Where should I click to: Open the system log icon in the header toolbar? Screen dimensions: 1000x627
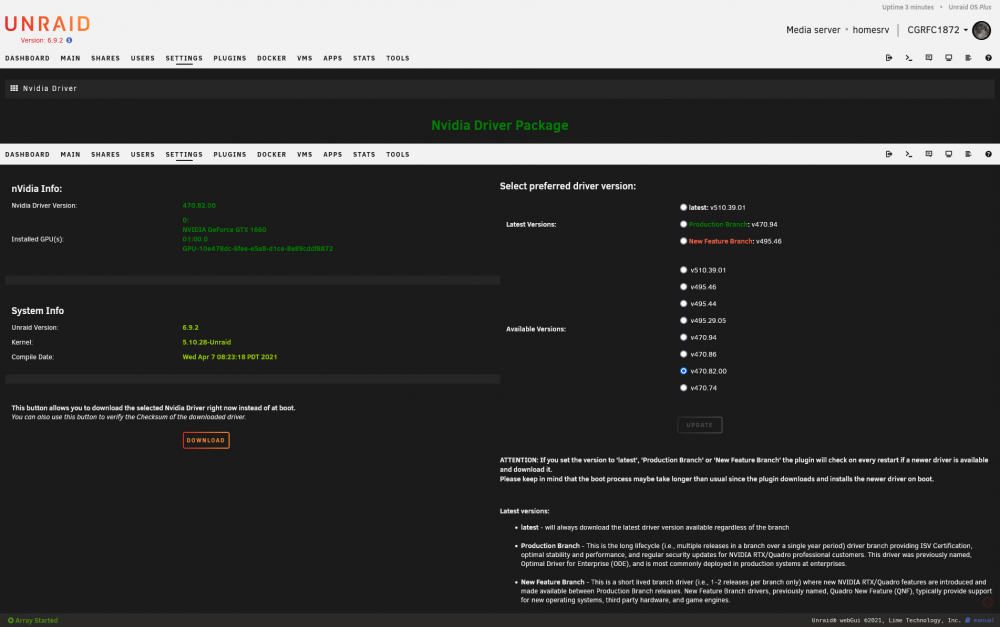pyautogui.click(x=968, y=58)
